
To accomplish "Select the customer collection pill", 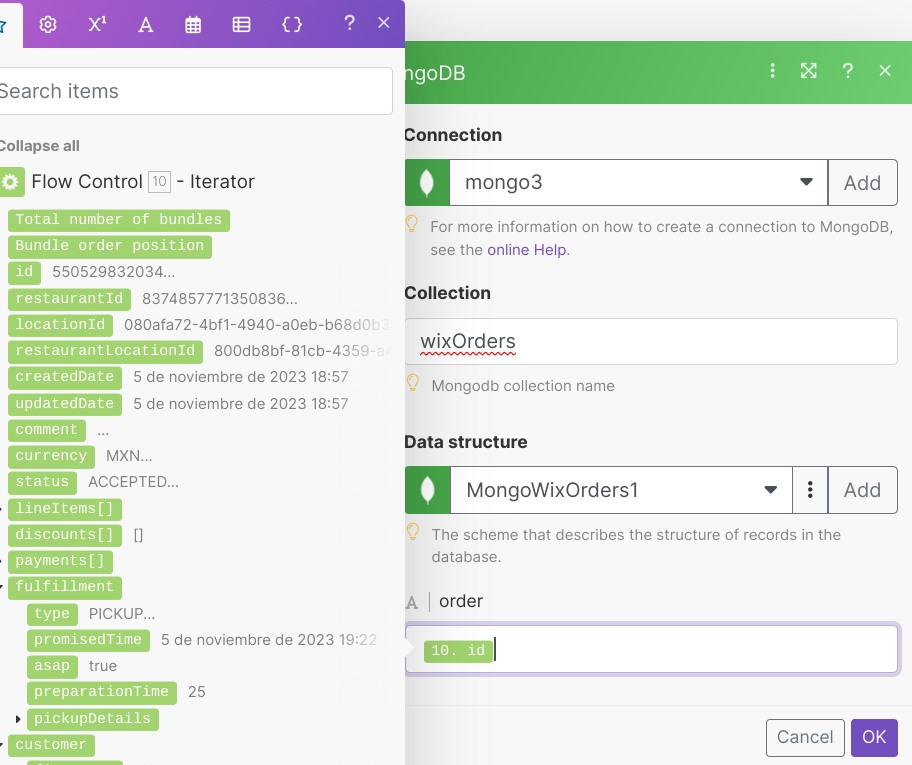I will 51,746.
